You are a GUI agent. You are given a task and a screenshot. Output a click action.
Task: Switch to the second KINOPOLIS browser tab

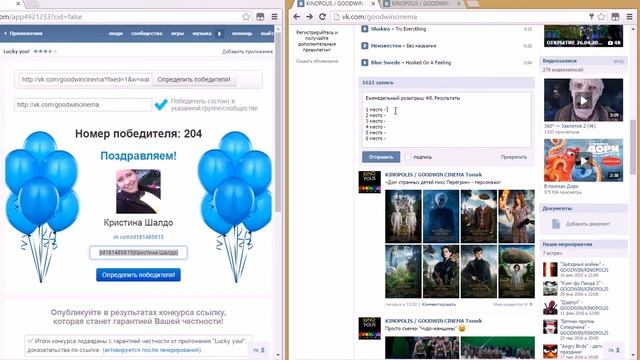[420, 4]
